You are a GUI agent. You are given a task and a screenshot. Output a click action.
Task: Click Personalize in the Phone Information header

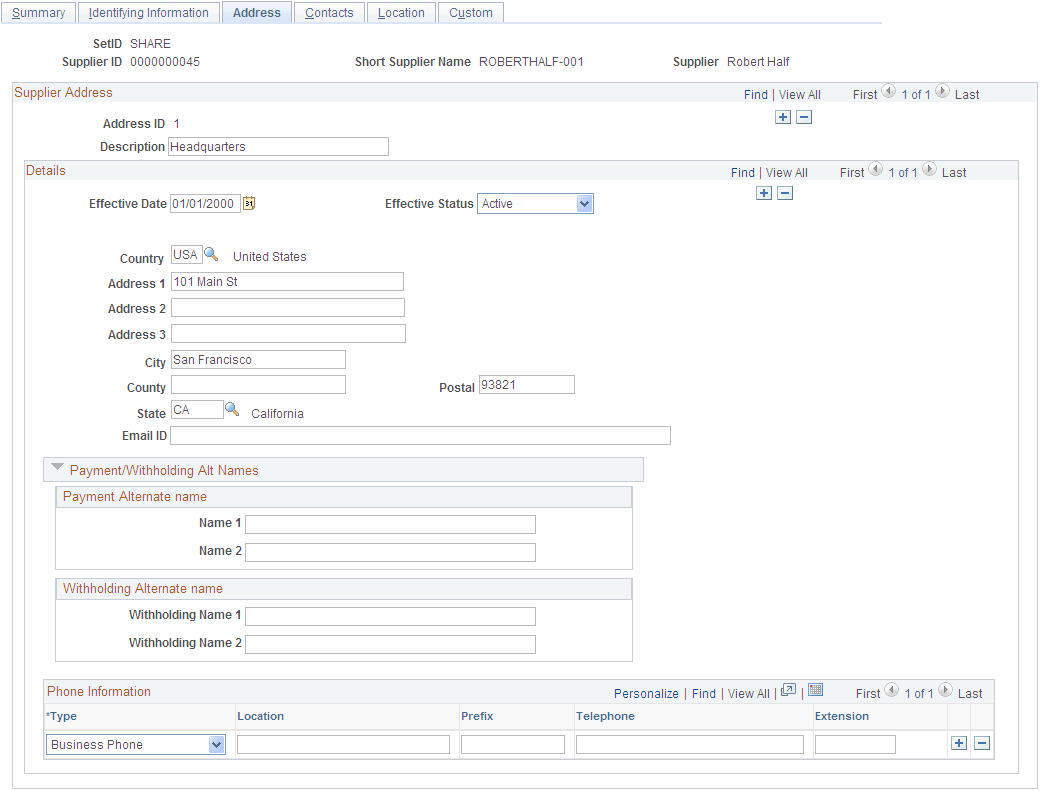click(646, 692)
